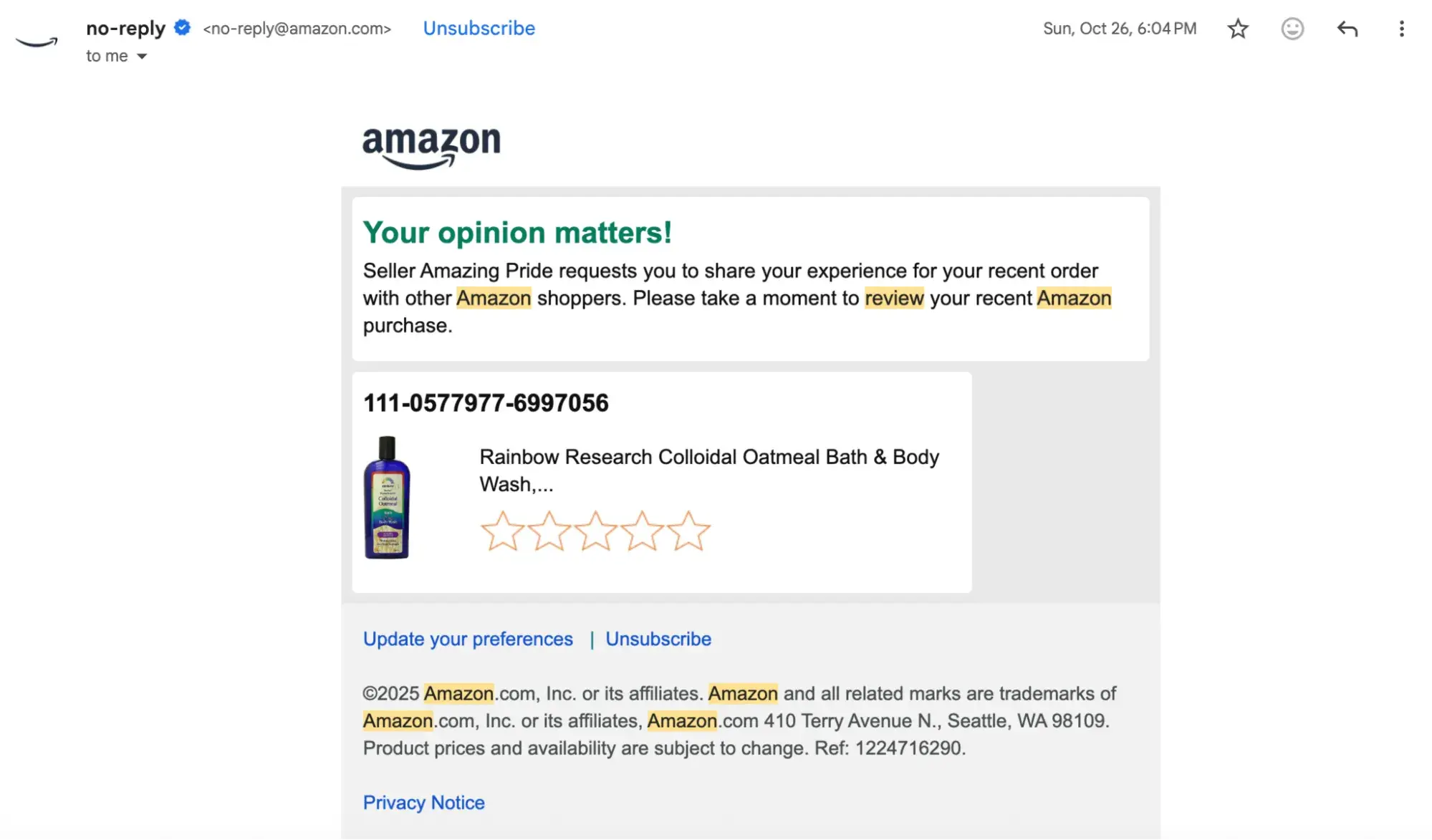Open the recipient dropdown arrow
This screenshot has width=1432, height=840.
click(x=141, y=56)
